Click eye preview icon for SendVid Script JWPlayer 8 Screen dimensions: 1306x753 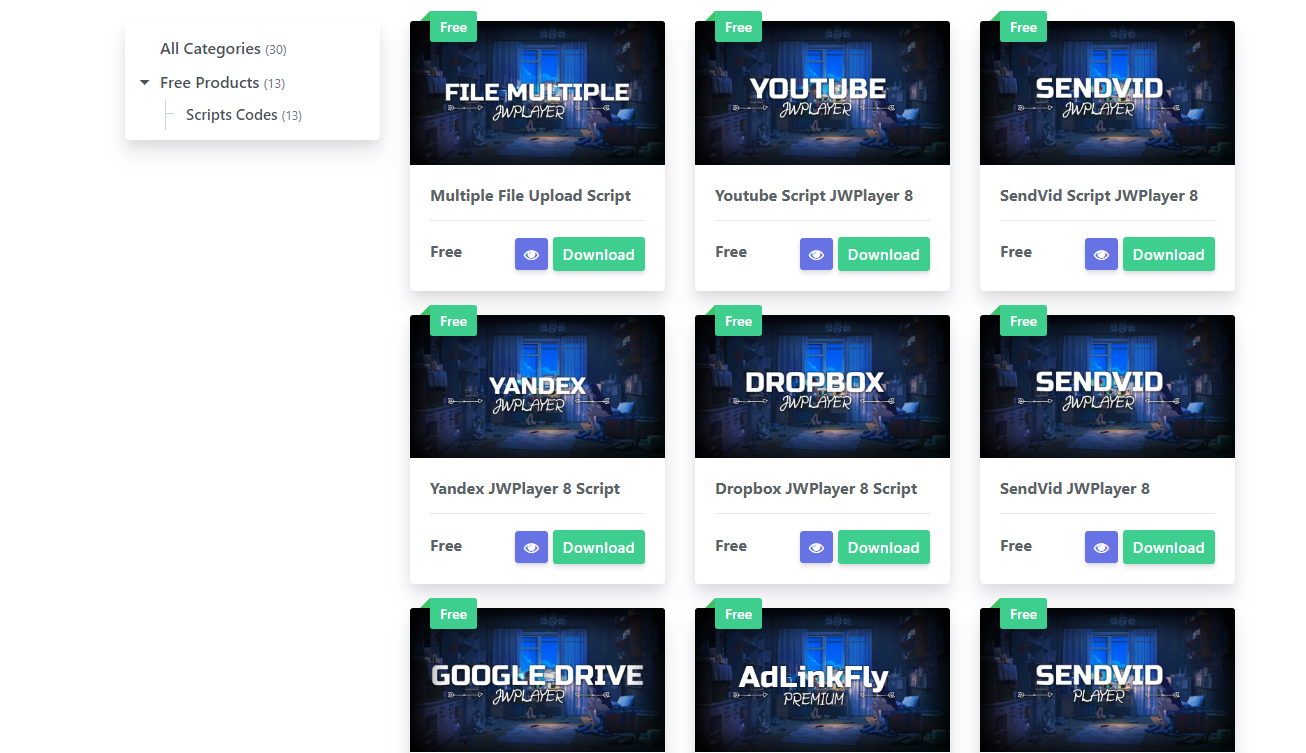(1101, 254)
